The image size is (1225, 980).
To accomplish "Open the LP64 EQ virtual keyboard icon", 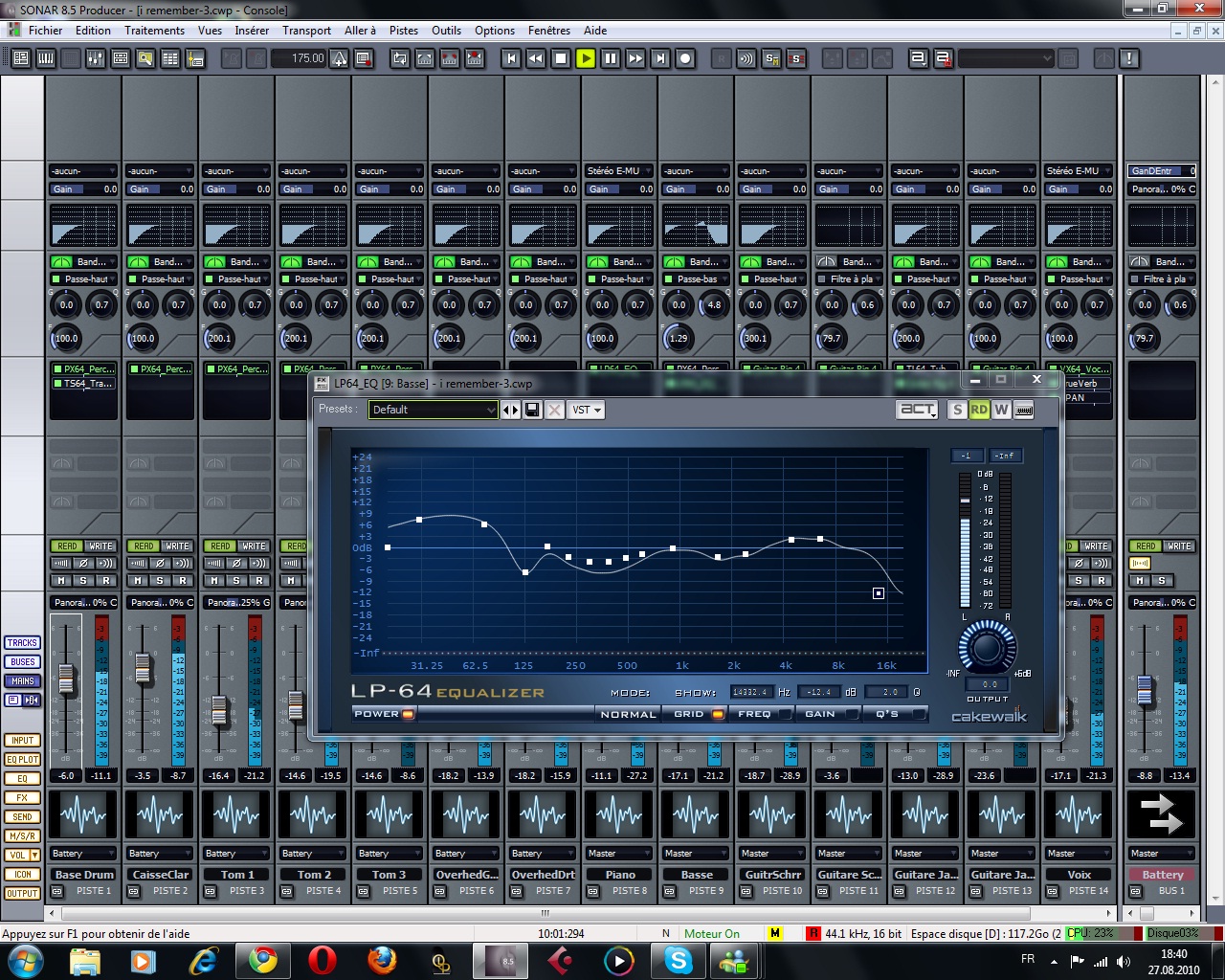I will click(x=1023, y=410).
